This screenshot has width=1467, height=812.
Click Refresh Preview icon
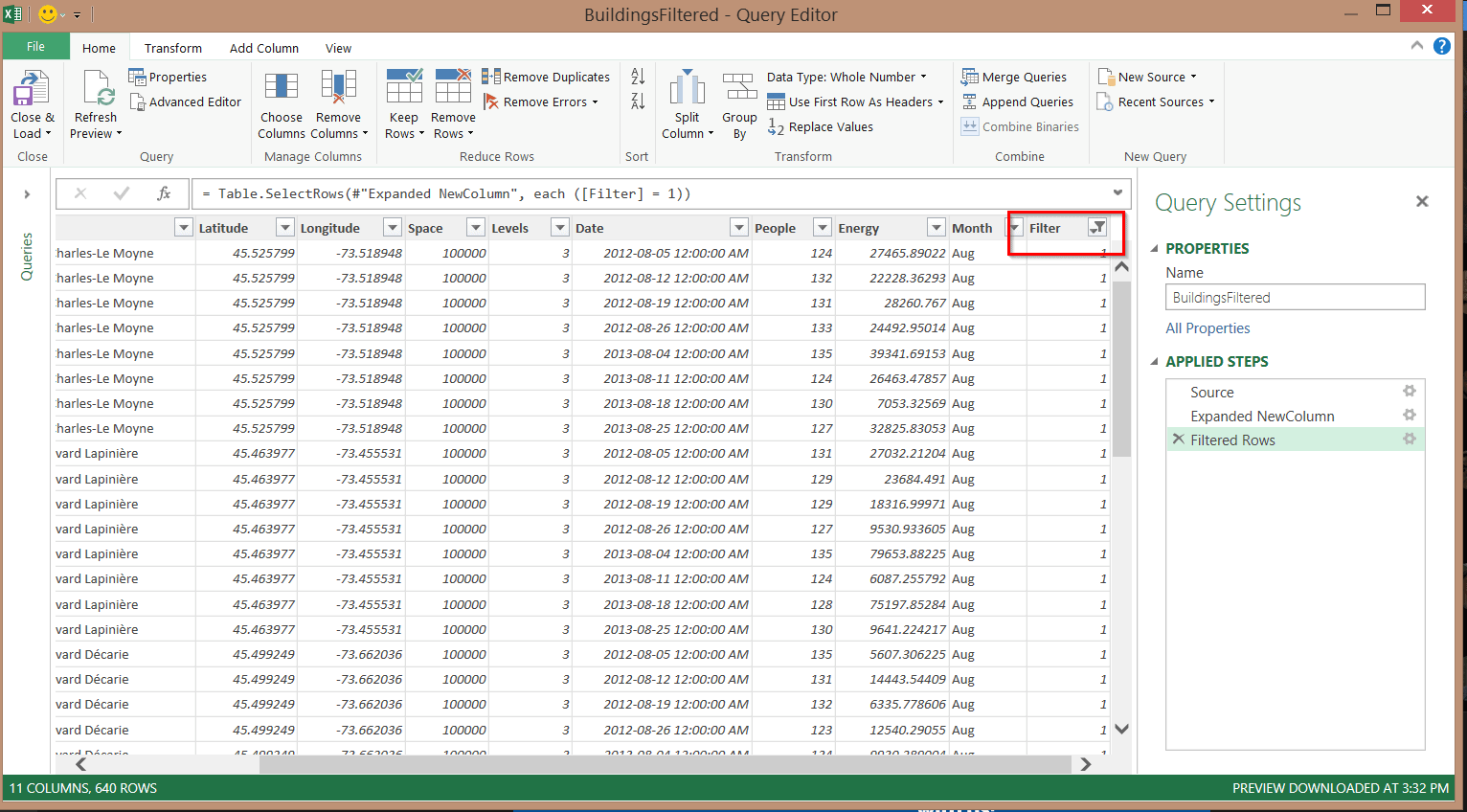100,88
